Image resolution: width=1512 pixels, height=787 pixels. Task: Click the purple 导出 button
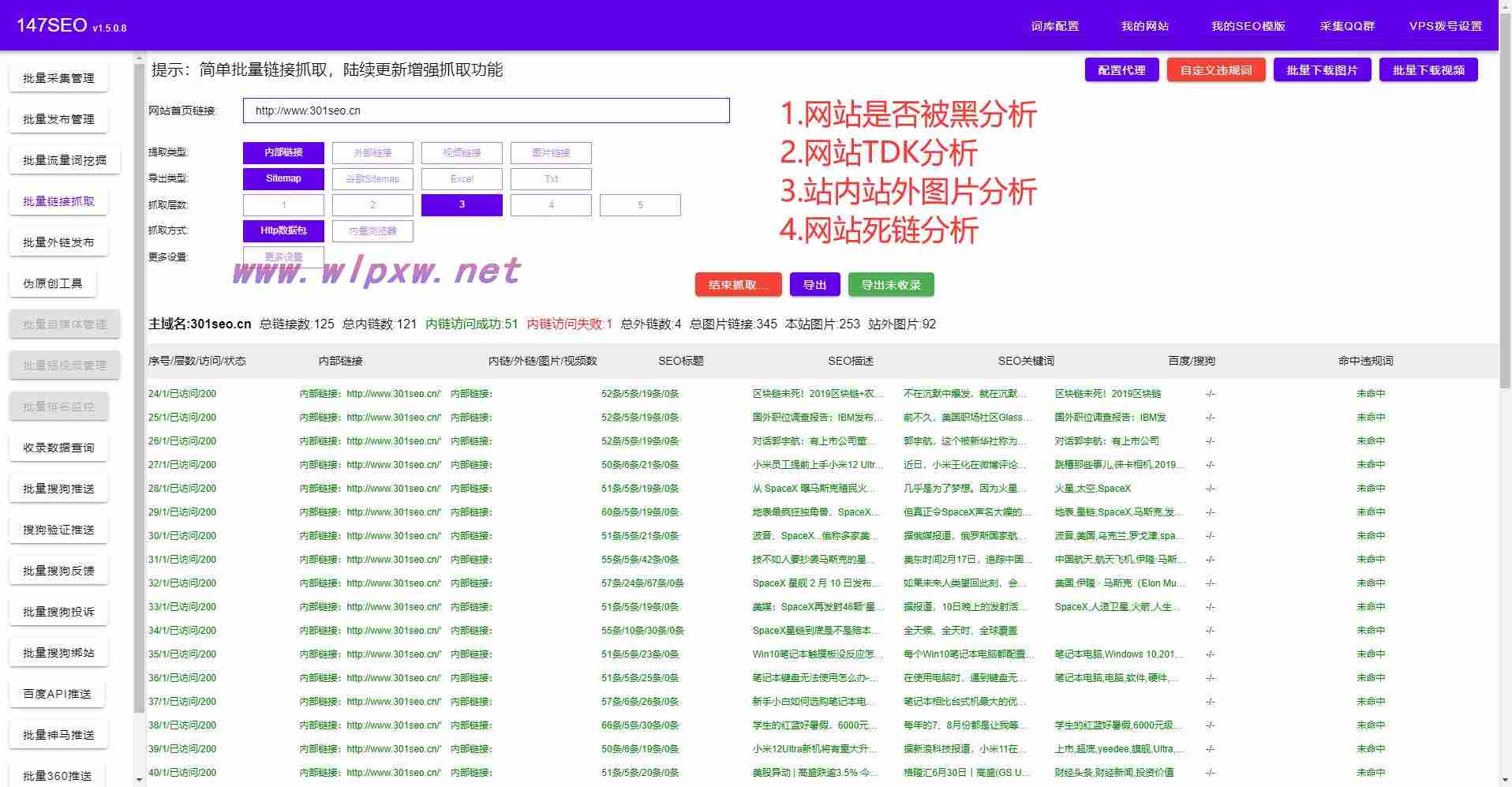click(x=814, y=285)
